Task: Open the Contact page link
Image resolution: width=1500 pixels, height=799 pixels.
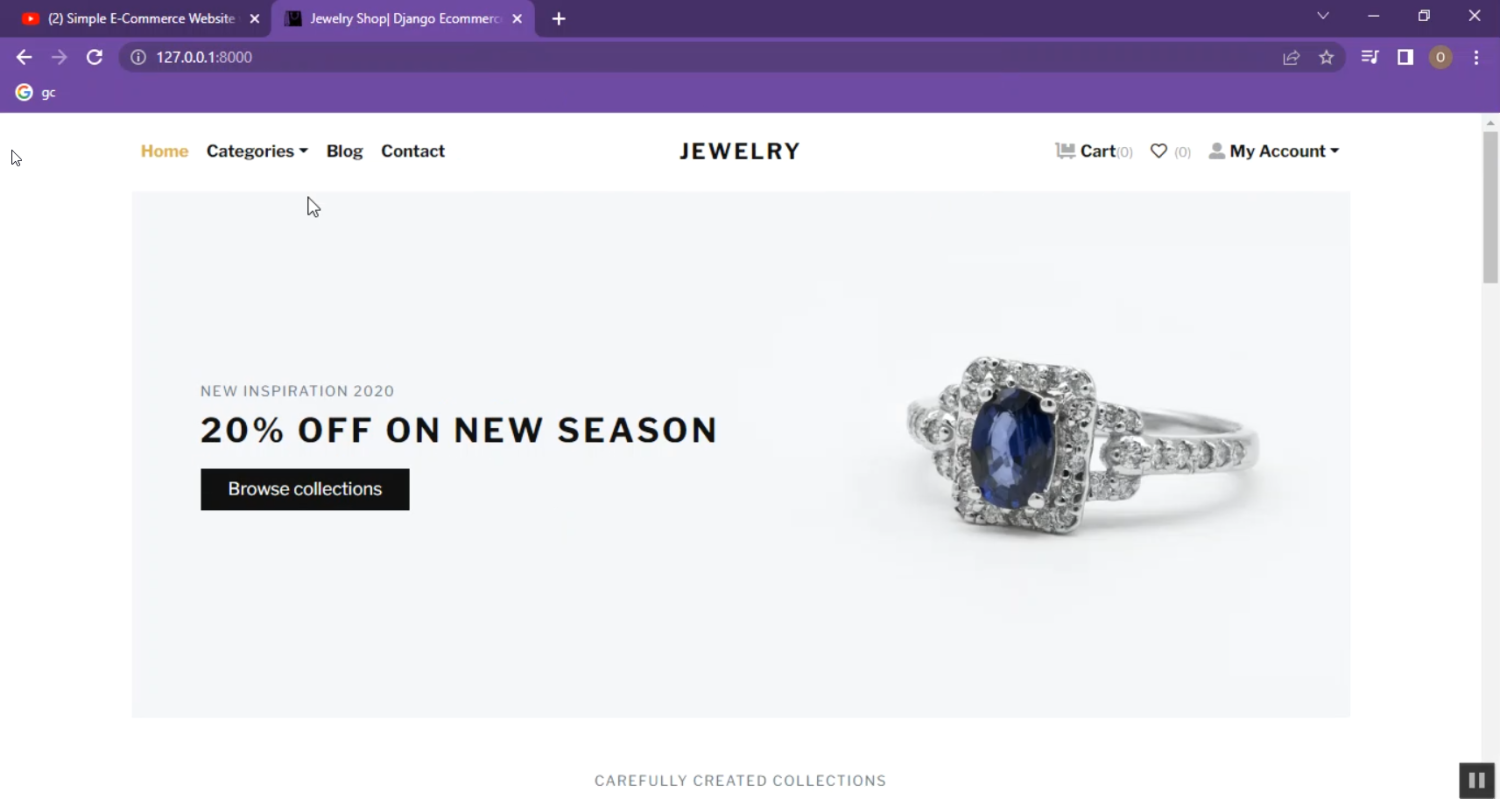Action: pyautogui.click(x=413, y=151)
